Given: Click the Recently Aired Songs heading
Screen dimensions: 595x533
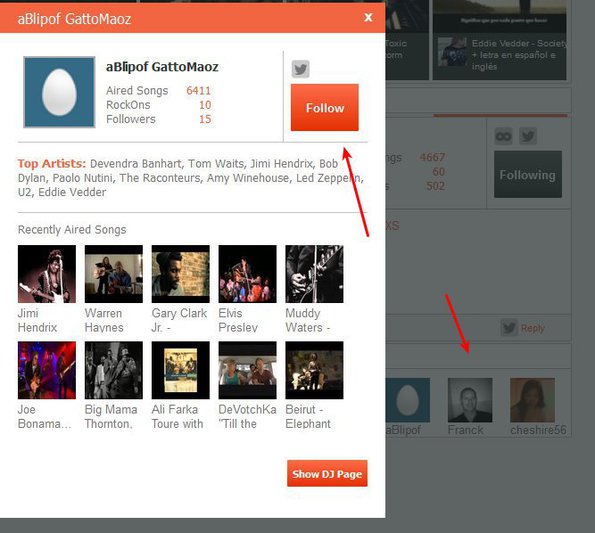Looking at the screenshot, I should pos(72,230).
